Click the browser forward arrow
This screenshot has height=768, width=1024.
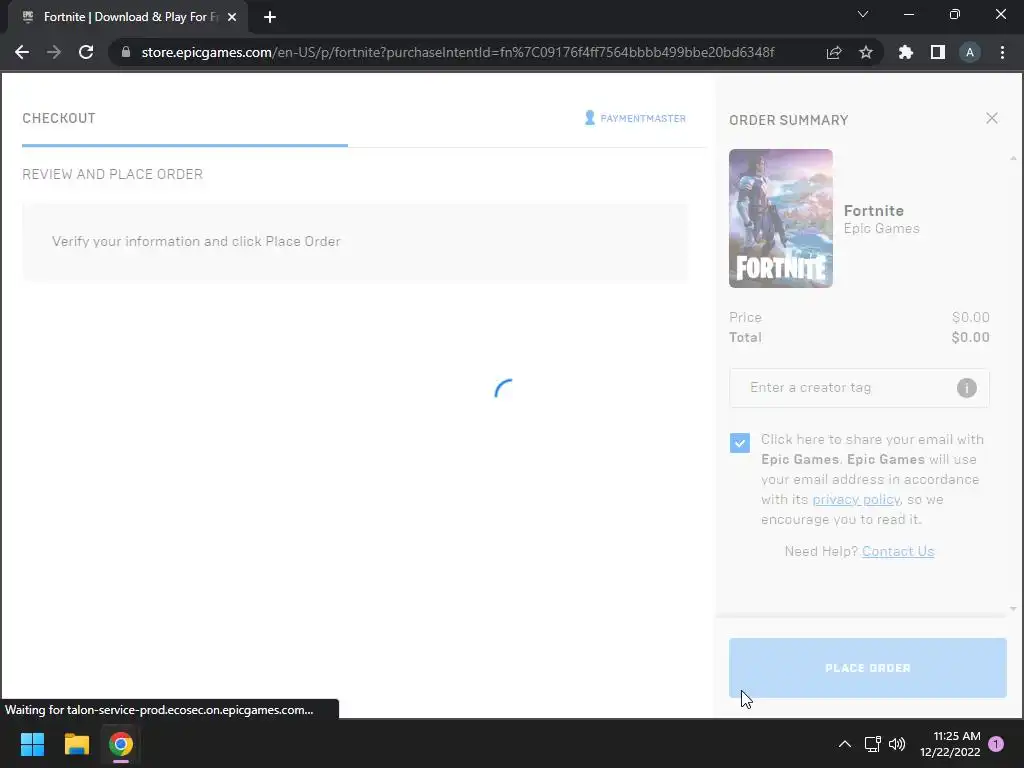54,52
